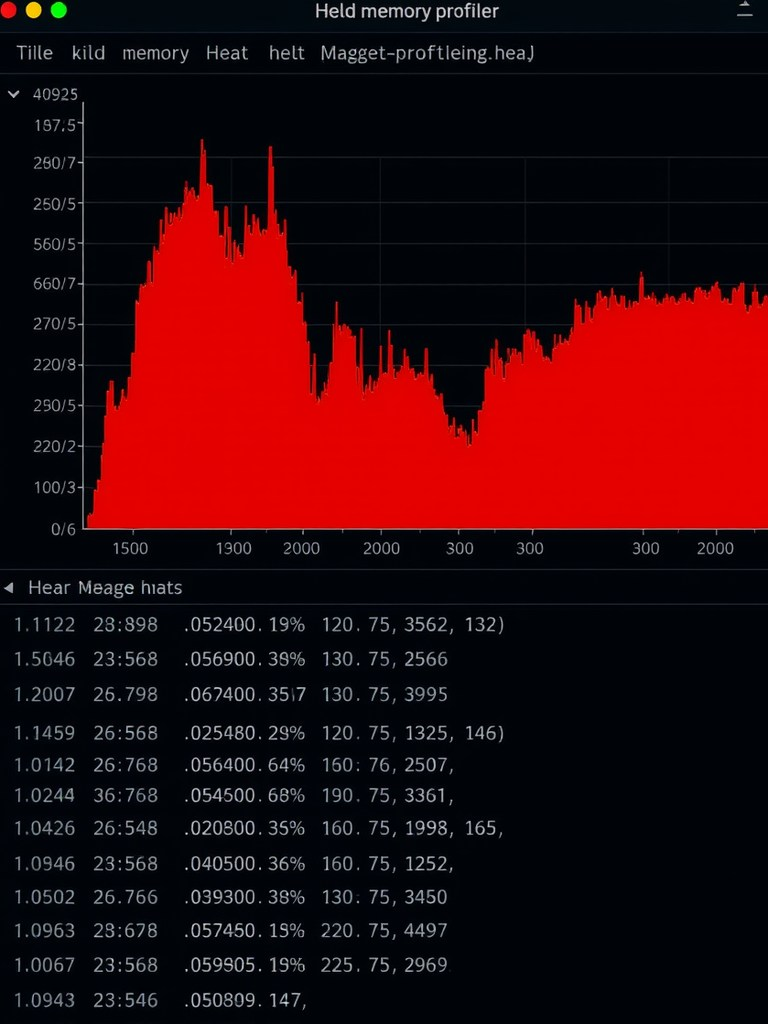Click the value 130. 75, 3995
The image size is (768, 1024).
[384, 694]
